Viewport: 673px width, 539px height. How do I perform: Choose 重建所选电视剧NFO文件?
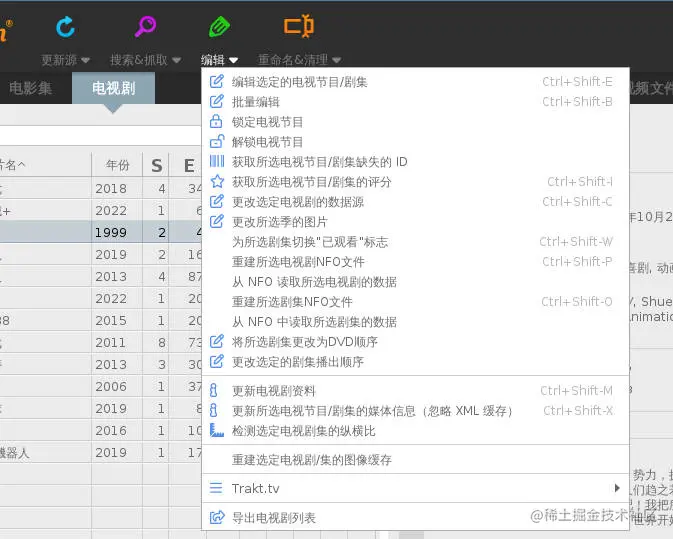(415, 262)
